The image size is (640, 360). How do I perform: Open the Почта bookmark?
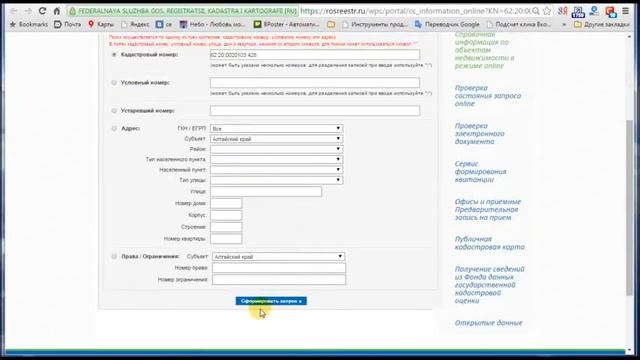tap(68, 24)
